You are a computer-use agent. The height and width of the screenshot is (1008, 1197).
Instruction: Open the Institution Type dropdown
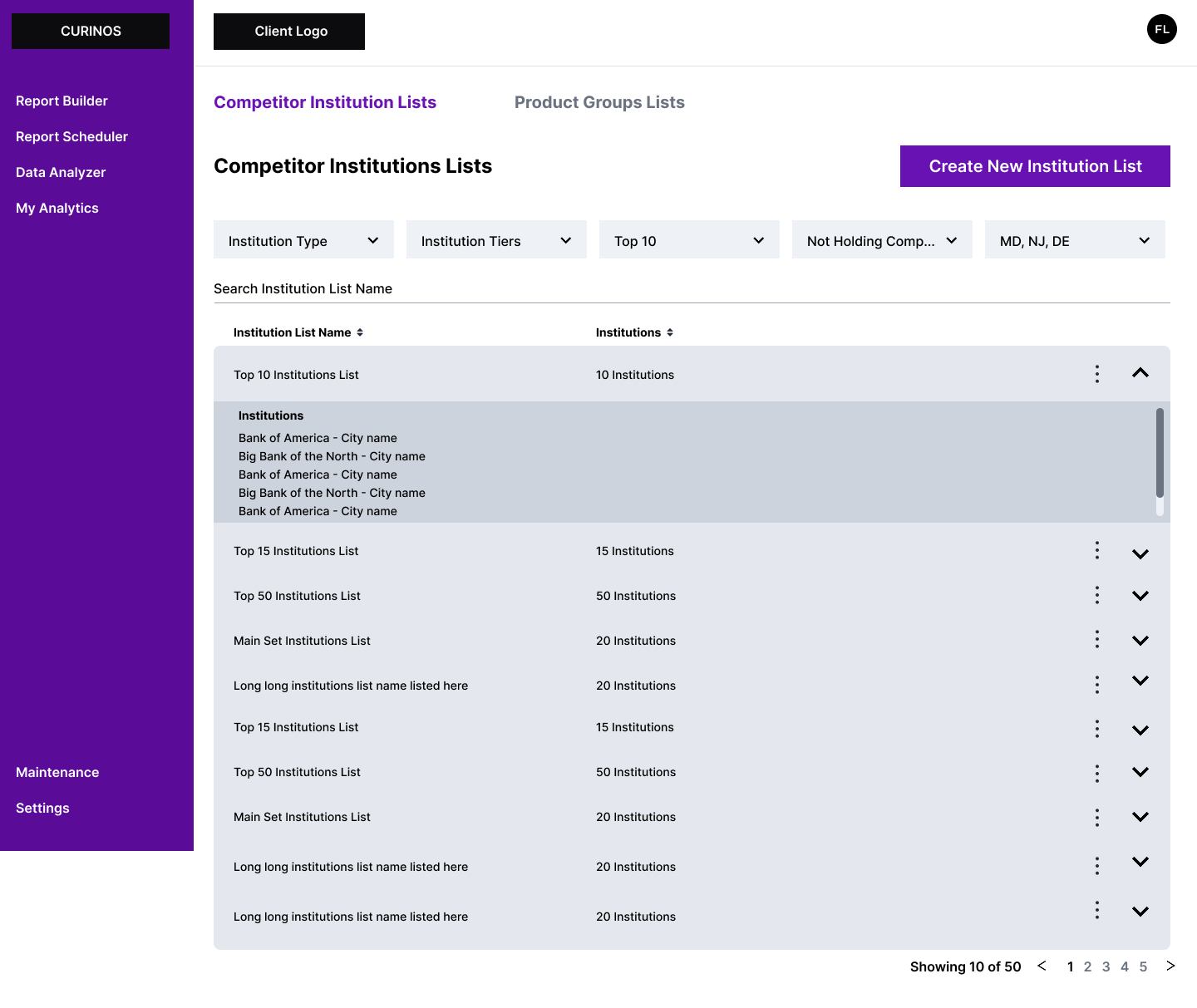coord(303,240)
